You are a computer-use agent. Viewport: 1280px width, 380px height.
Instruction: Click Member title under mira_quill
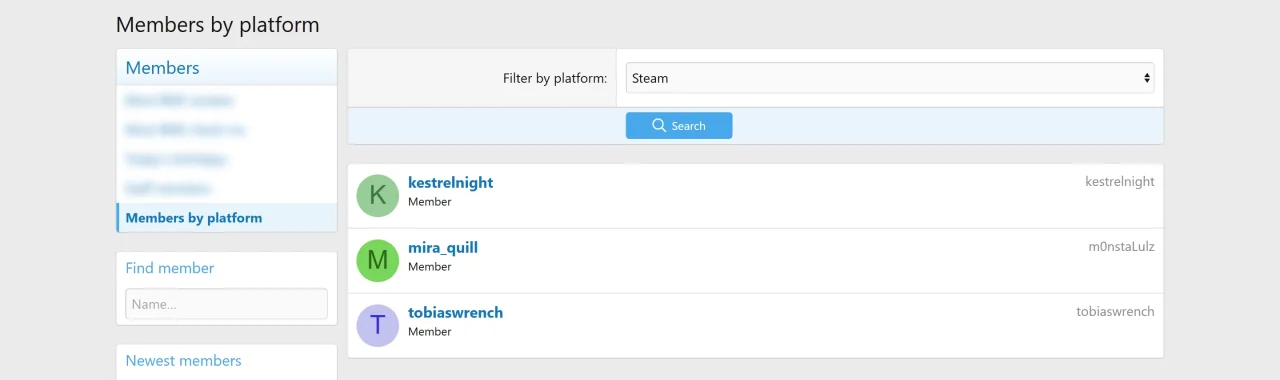point(430,267)
